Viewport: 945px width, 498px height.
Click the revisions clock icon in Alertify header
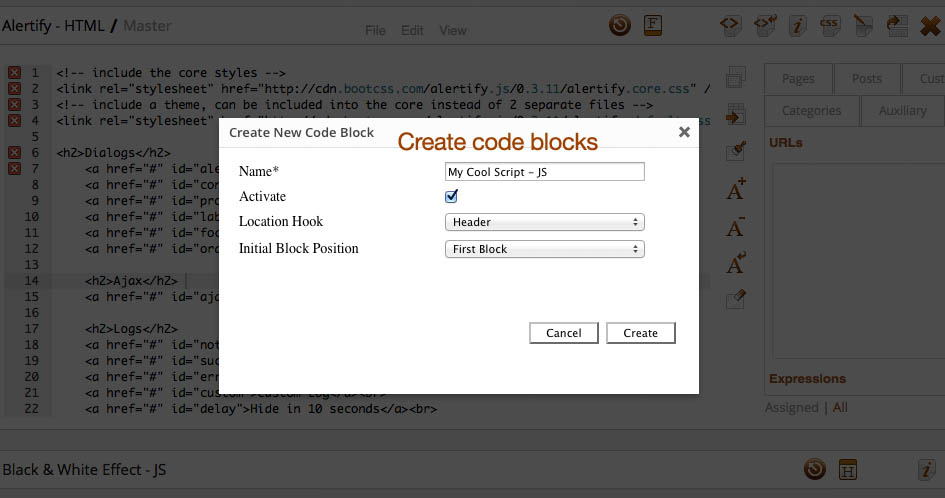click(620, 25)
